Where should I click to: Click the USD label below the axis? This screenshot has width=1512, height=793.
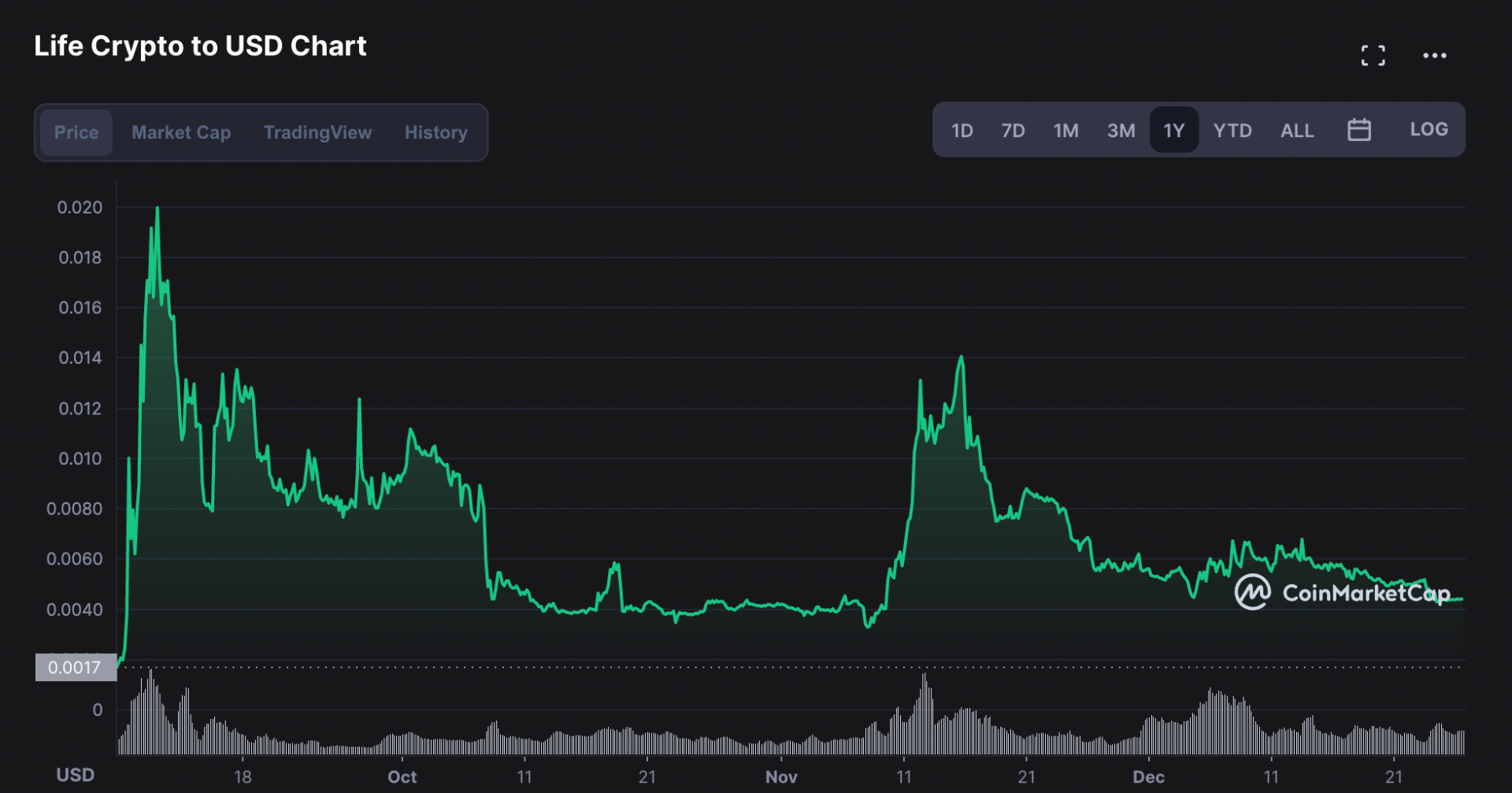click(76, 774)
